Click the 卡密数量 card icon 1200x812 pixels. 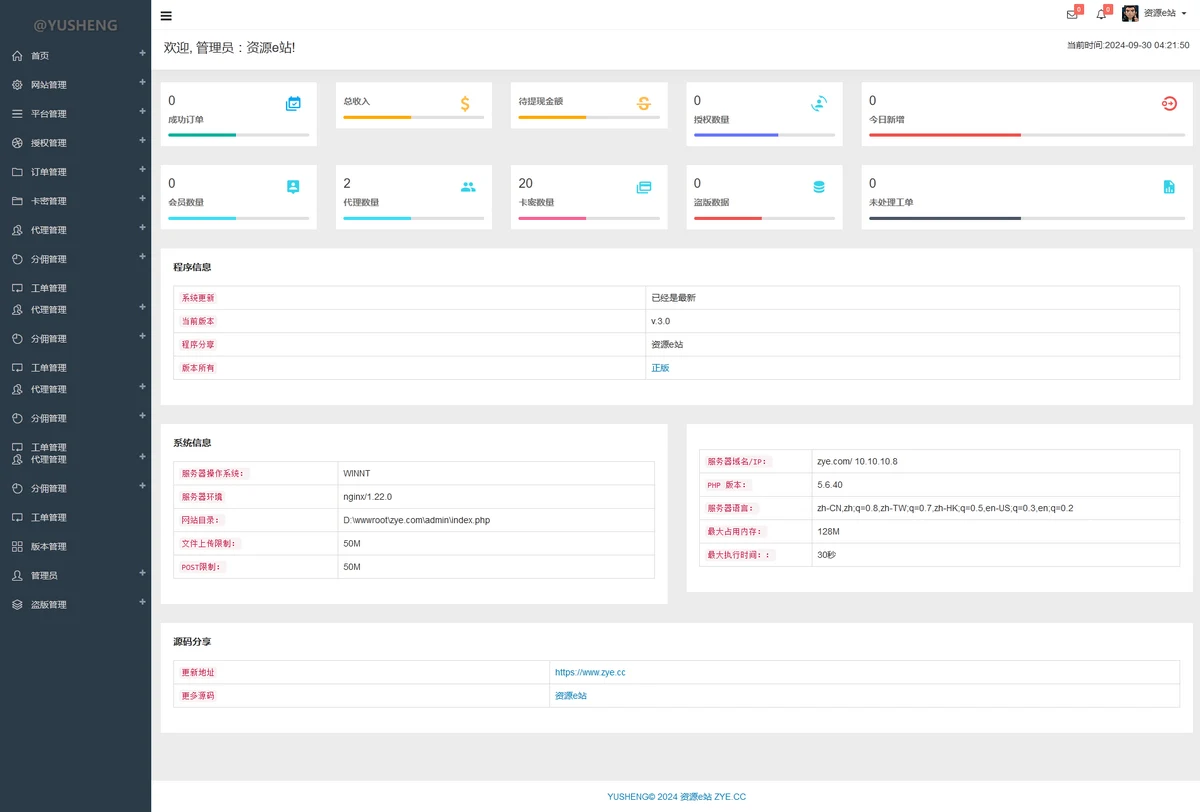point(644,187)
